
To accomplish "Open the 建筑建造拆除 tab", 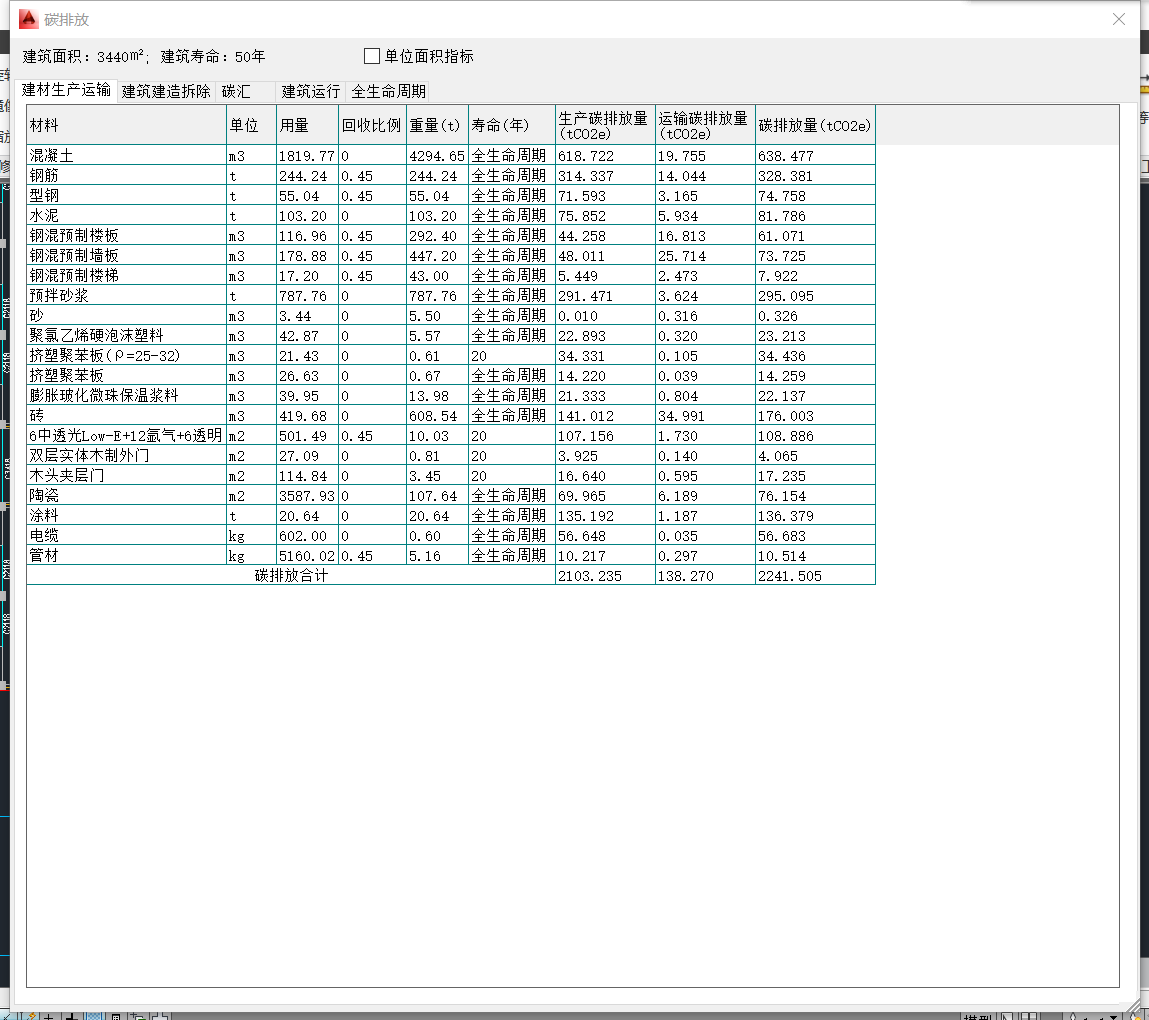I will point(166,91).
